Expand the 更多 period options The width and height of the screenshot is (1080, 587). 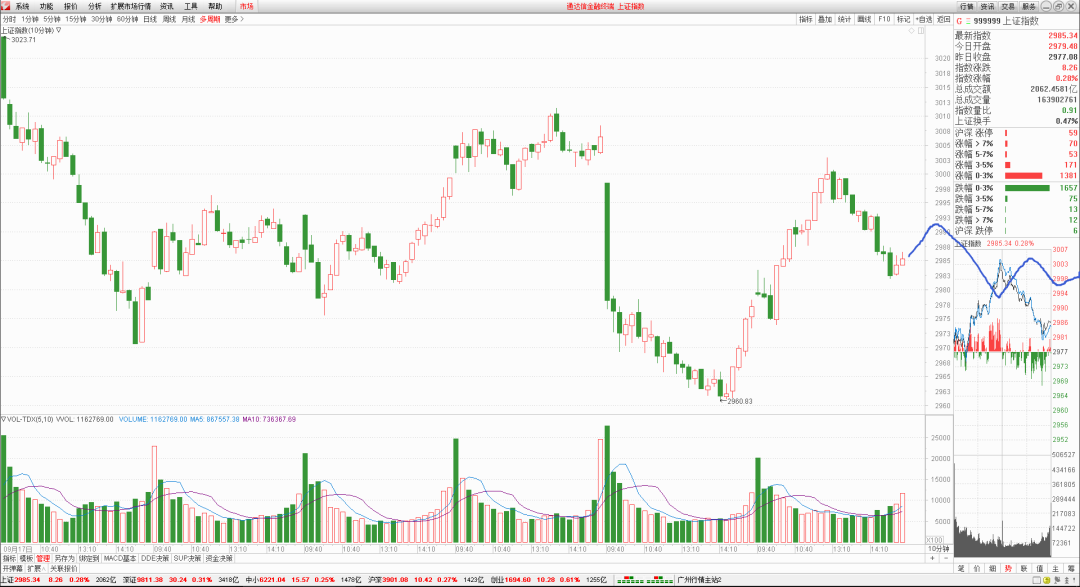(233, 19)
